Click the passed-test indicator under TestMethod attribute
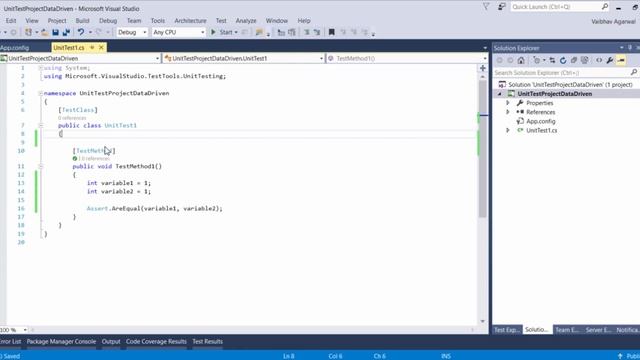The image size is (640, 360). 75,158
